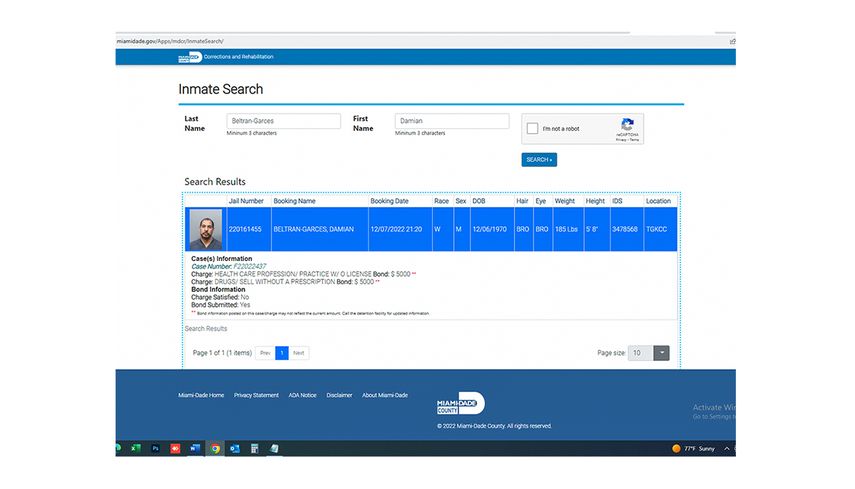Select DOB 12/06/1970 cell
The height and width of the screenshot is (489, 855).
tap(490, 230)
